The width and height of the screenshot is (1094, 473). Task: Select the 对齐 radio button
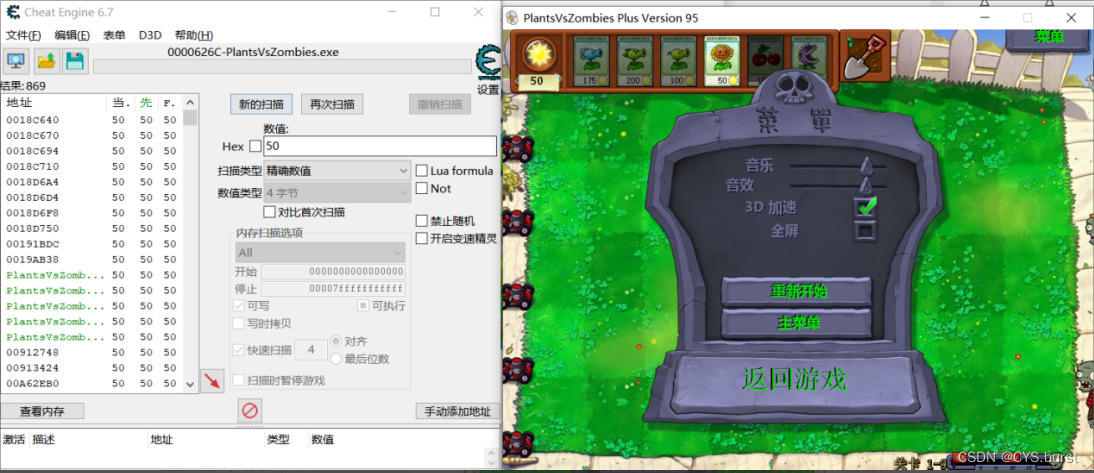336,342
